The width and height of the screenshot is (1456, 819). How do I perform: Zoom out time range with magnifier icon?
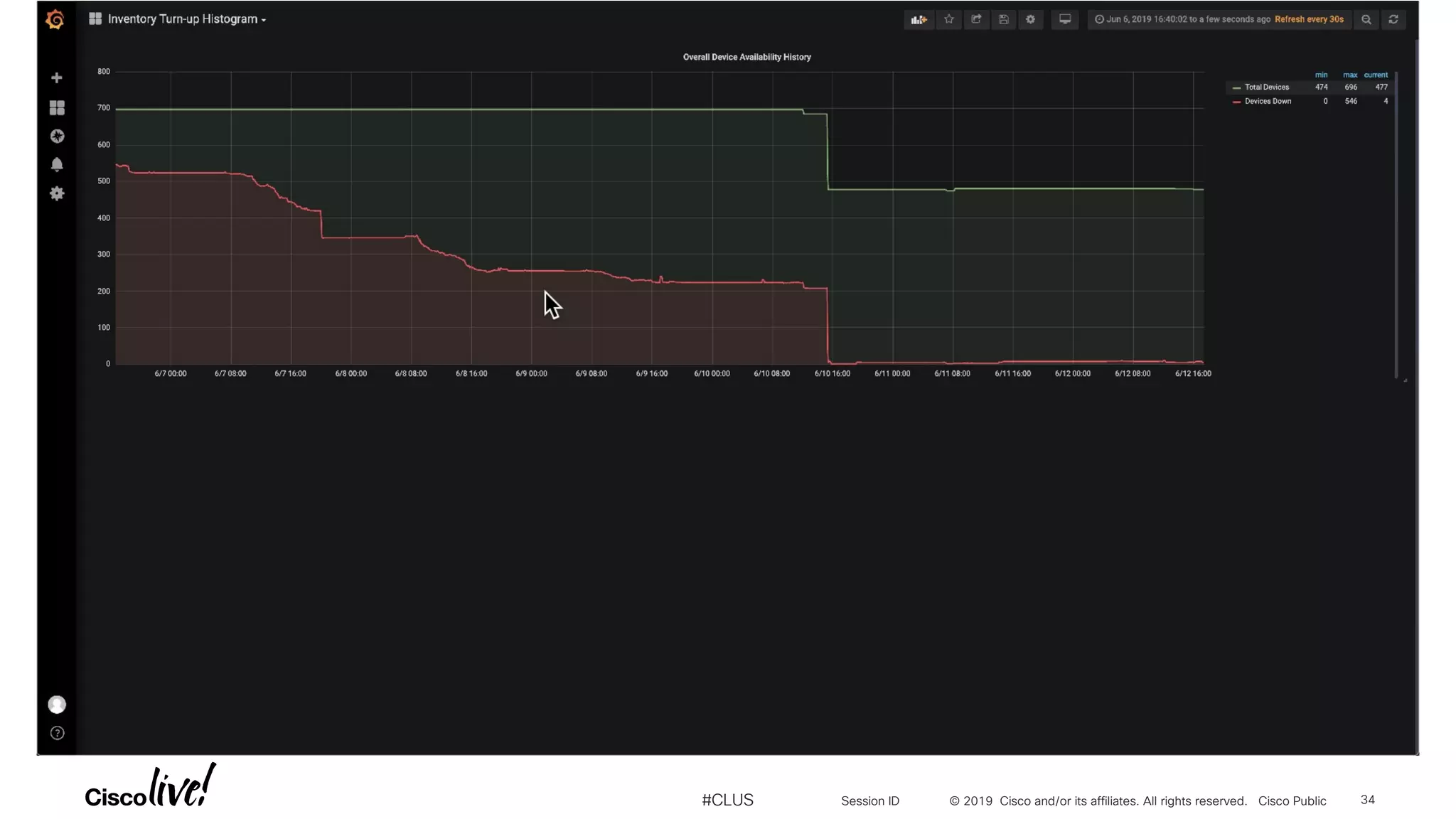point(1366,19)
